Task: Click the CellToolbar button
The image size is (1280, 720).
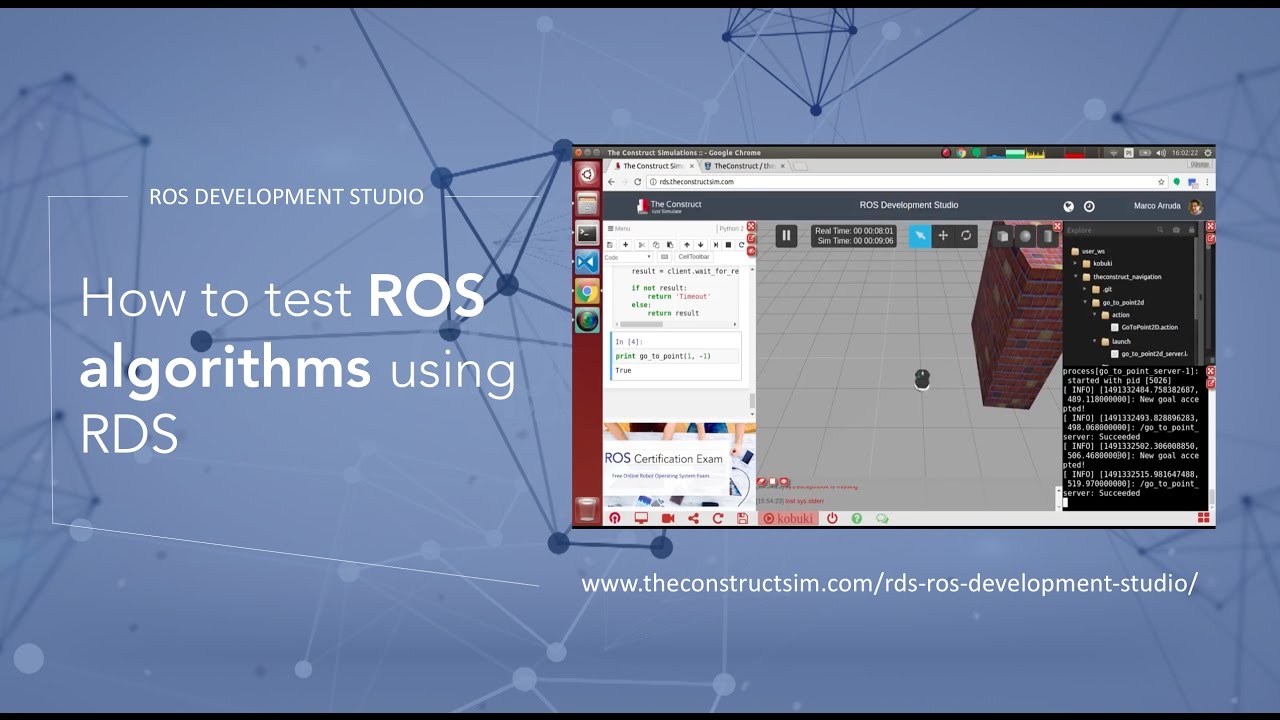Action: point(694,257)
